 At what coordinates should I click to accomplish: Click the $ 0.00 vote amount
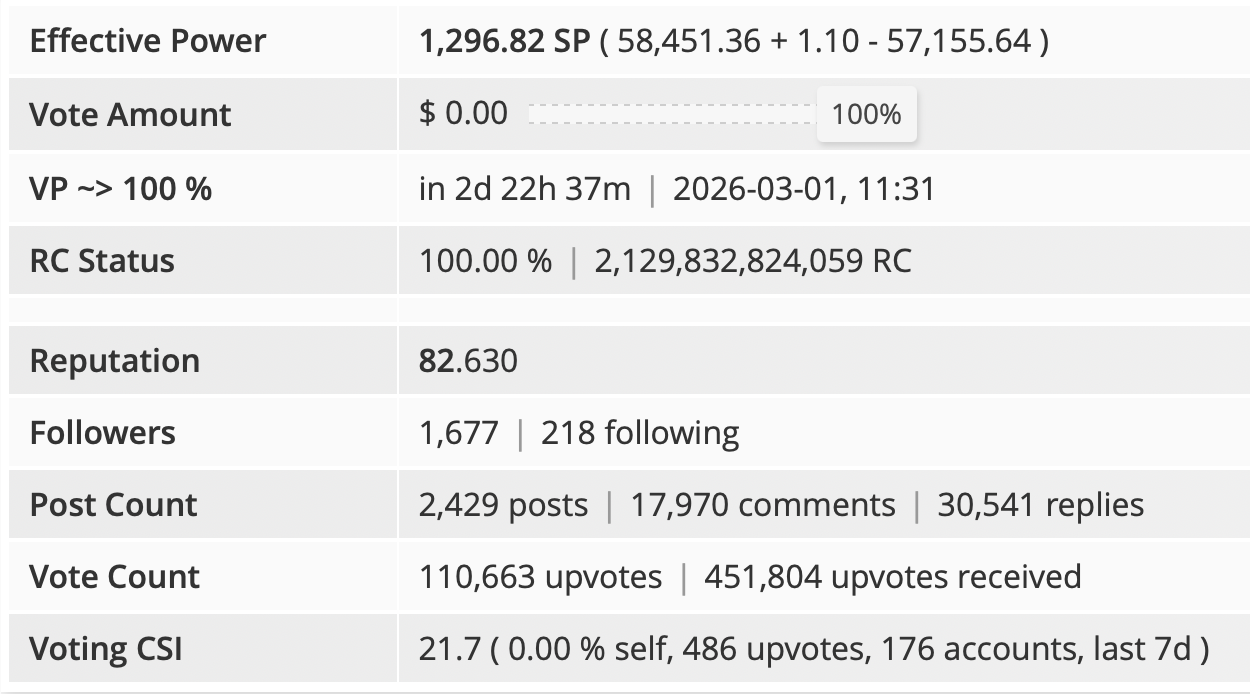click(464, 113)
